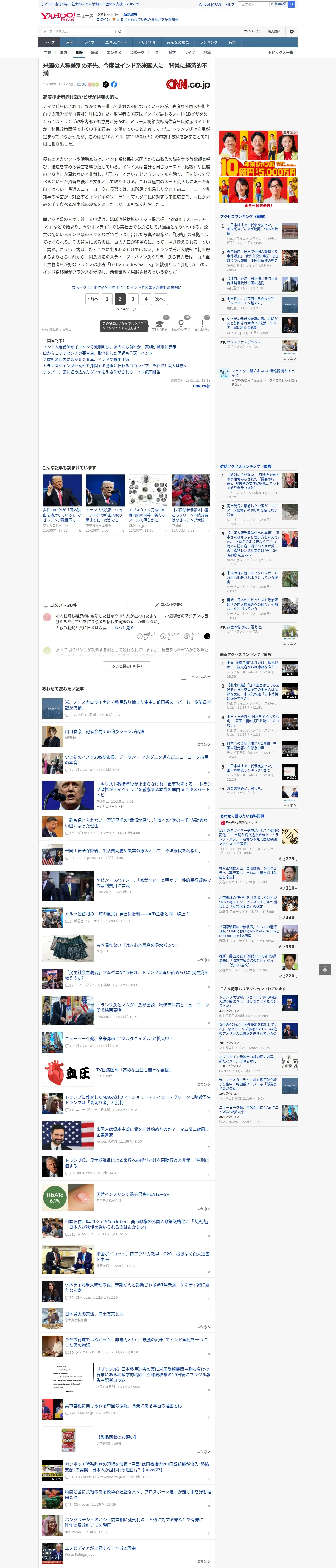Share the article on X
This screenshot has height=1568, width=336.
tap(105, 85)
